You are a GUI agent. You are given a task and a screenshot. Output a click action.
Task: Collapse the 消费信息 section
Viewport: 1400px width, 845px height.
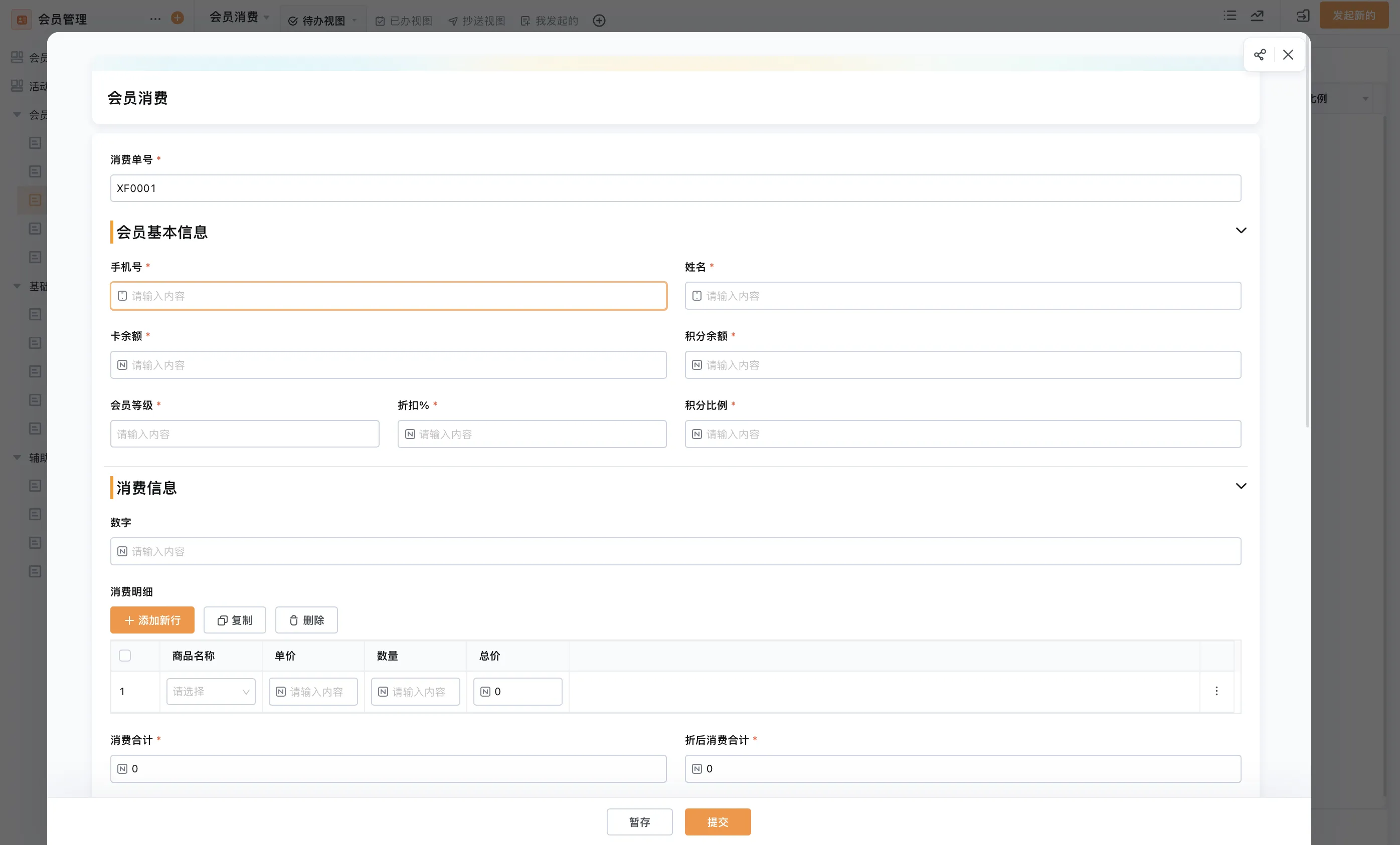click(x=1241, y=486)
